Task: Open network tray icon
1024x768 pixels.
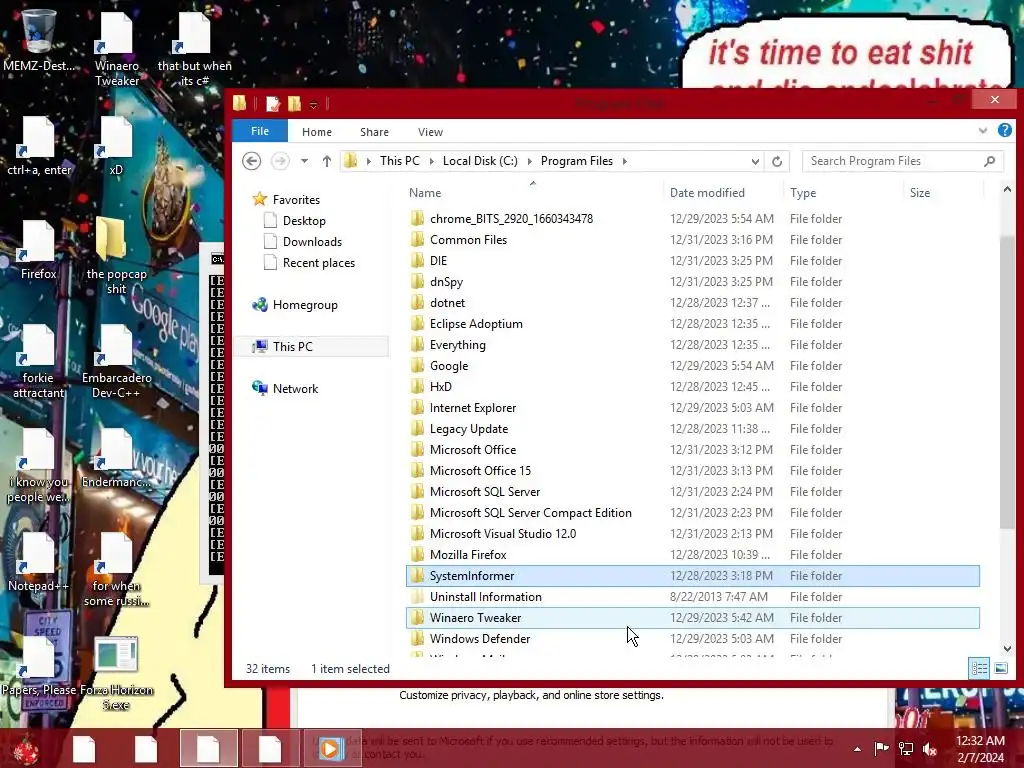Action: click(x=906, y=748)
